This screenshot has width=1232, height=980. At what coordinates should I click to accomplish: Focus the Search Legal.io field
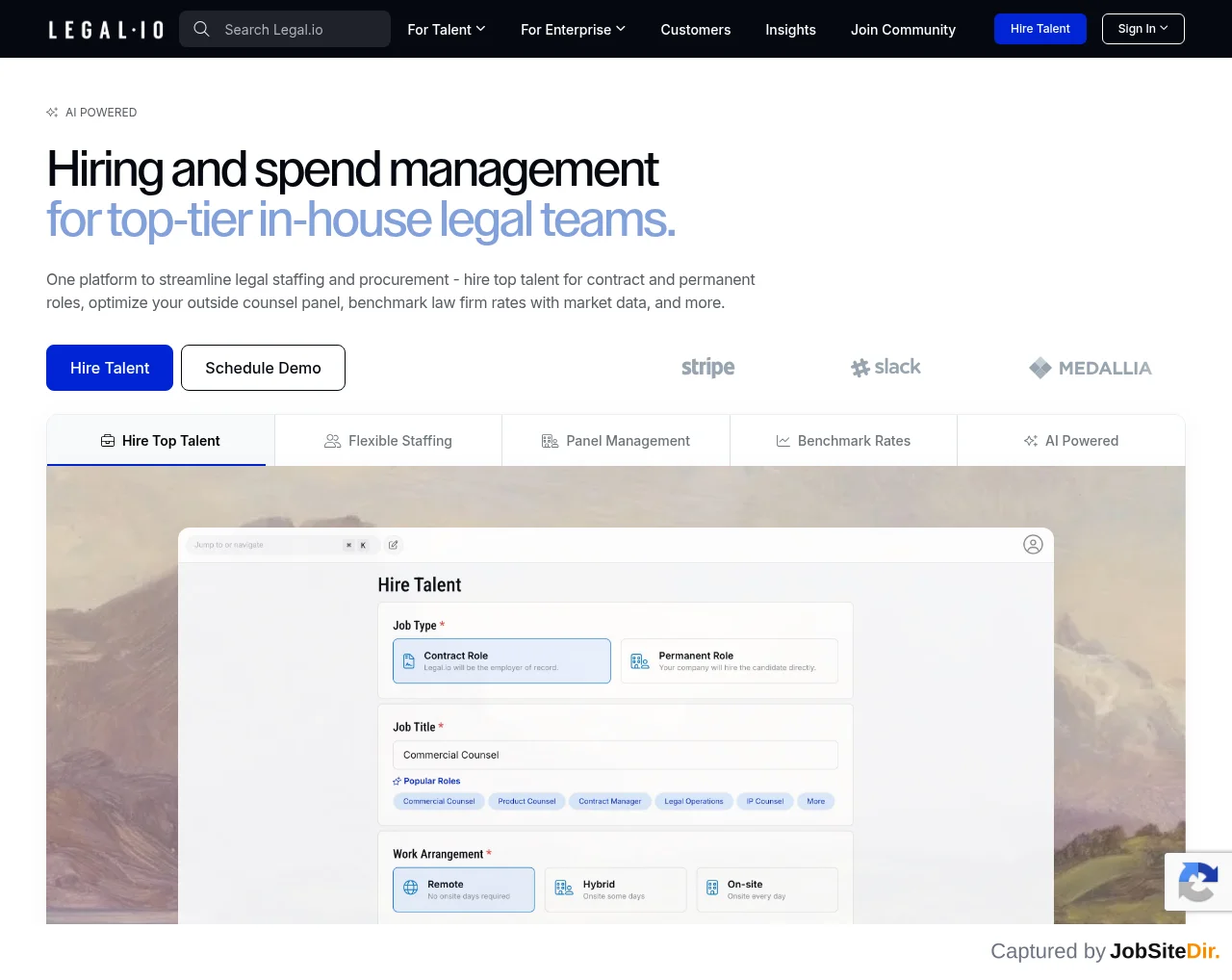pyautogui.click(x=285, y=29)
